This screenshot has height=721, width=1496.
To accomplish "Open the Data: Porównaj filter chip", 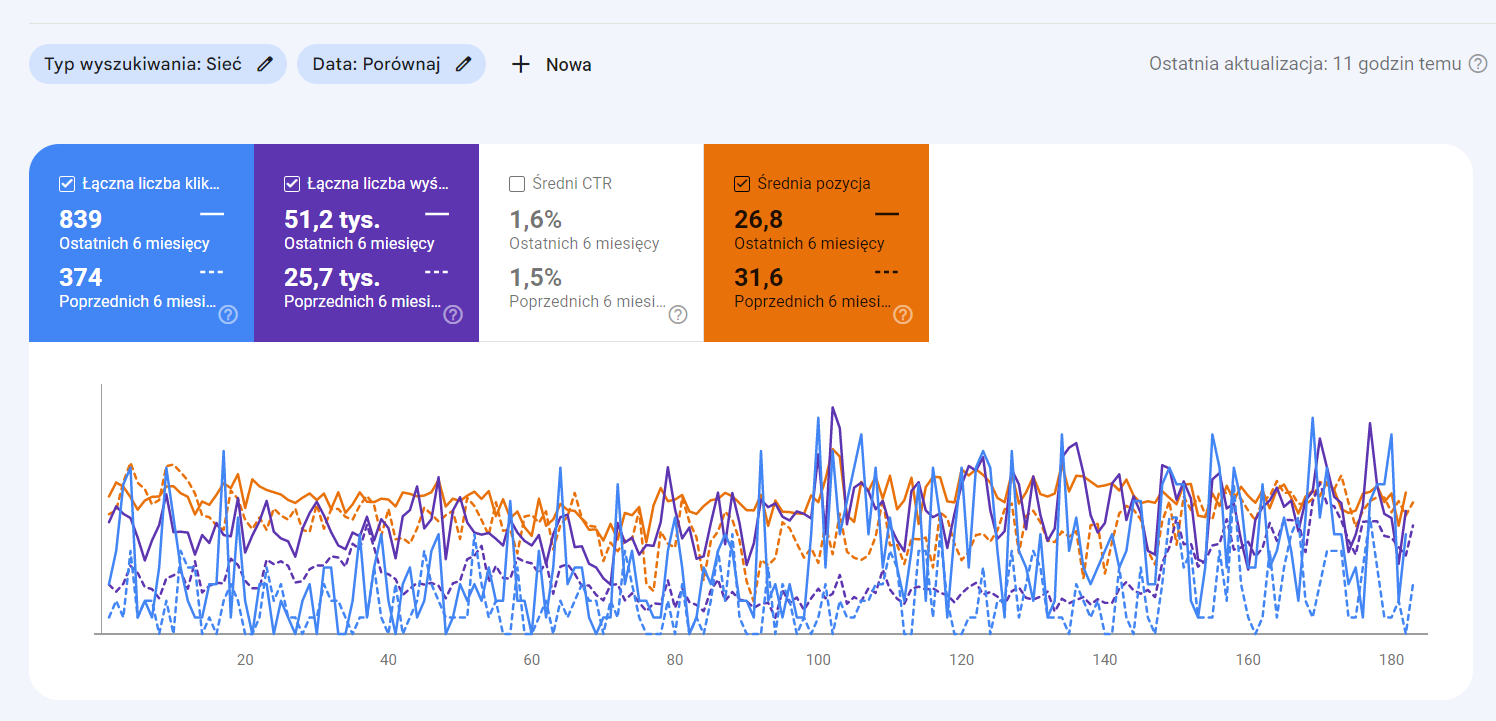I will pos(391,64).
